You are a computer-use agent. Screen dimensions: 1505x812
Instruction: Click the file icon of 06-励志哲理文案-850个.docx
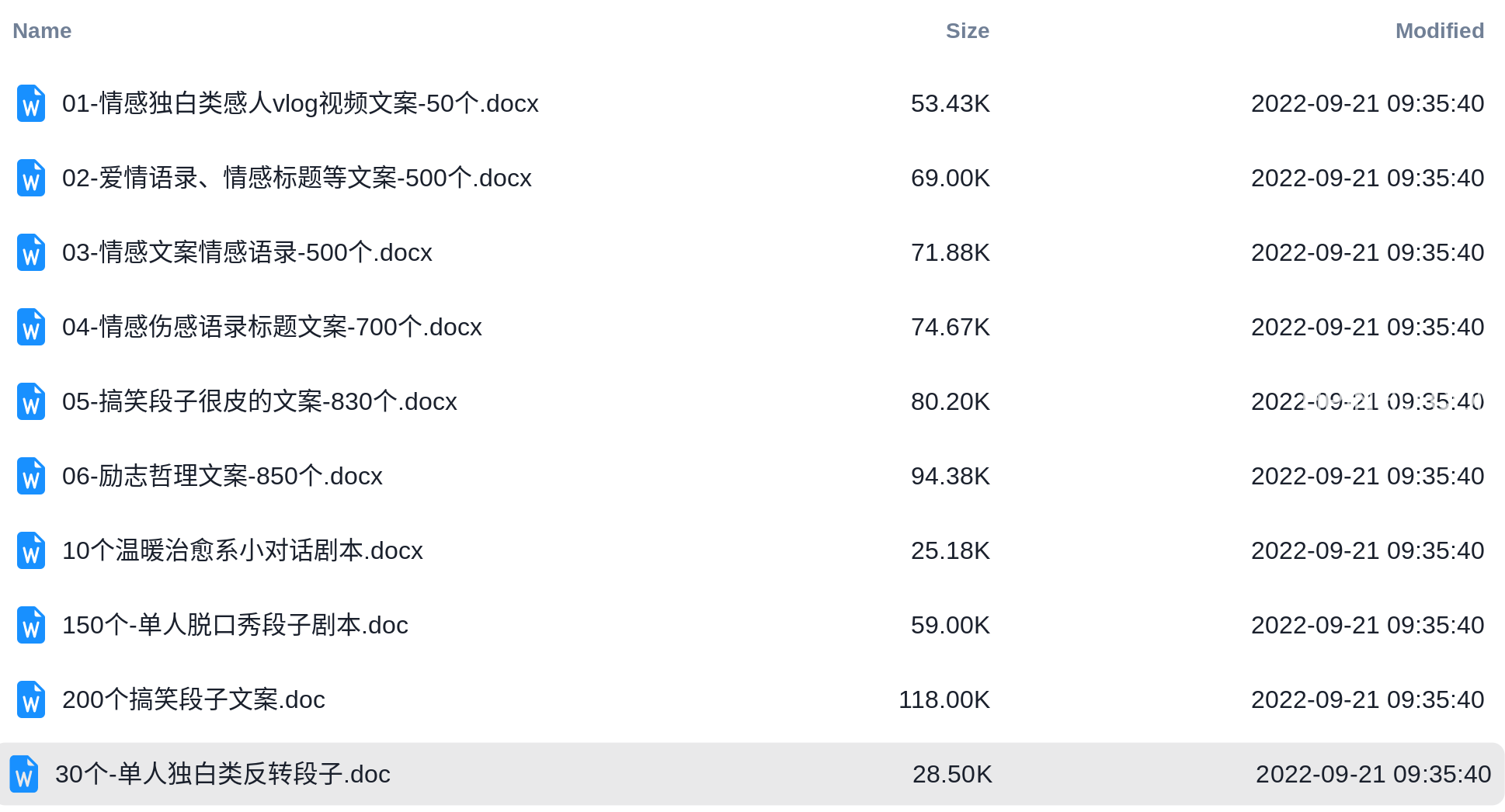coord(31,476)
